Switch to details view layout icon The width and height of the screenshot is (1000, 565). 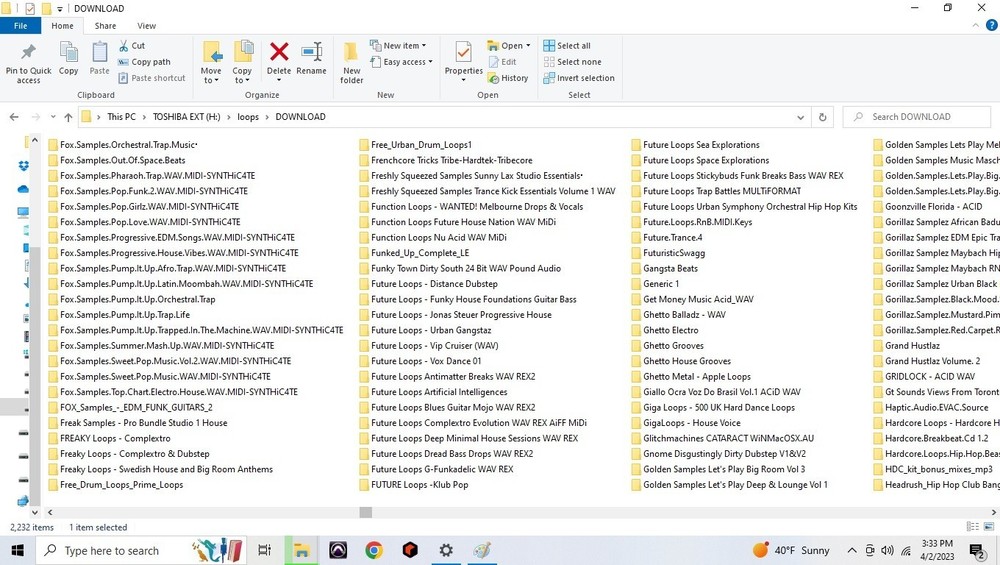tap(973, 526)
